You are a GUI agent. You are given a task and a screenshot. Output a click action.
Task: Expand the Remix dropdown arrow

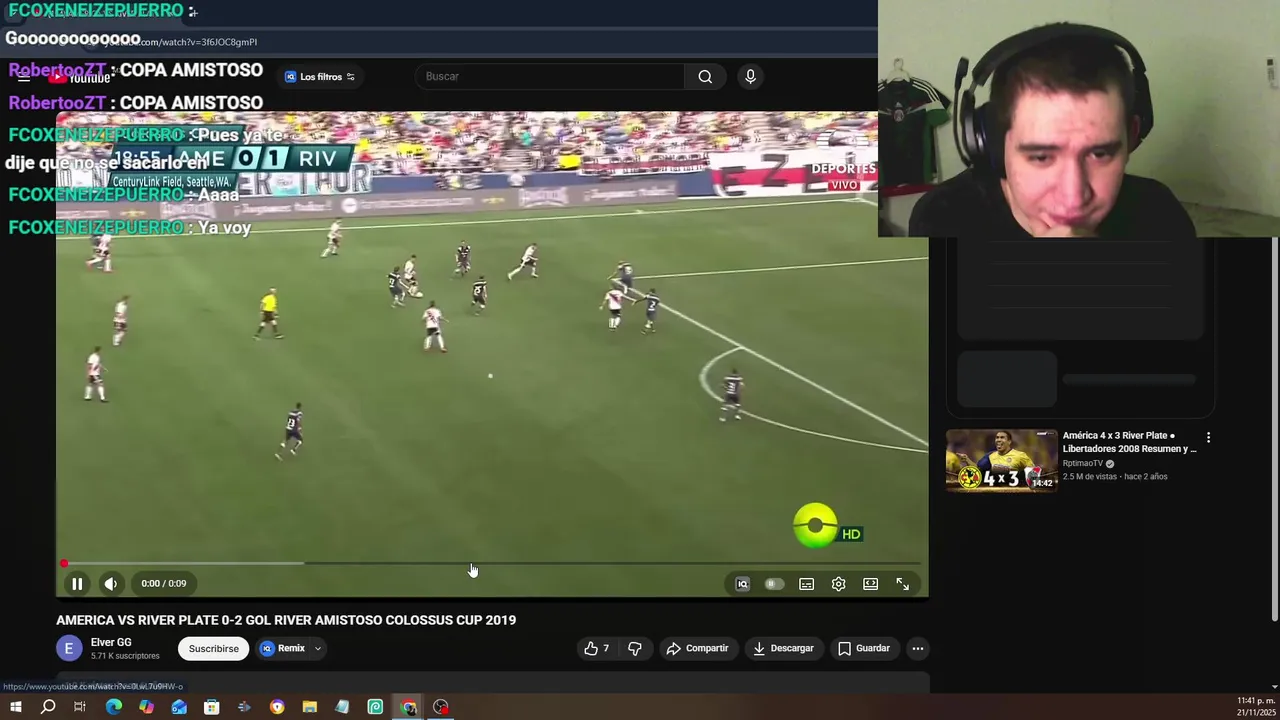318,649
